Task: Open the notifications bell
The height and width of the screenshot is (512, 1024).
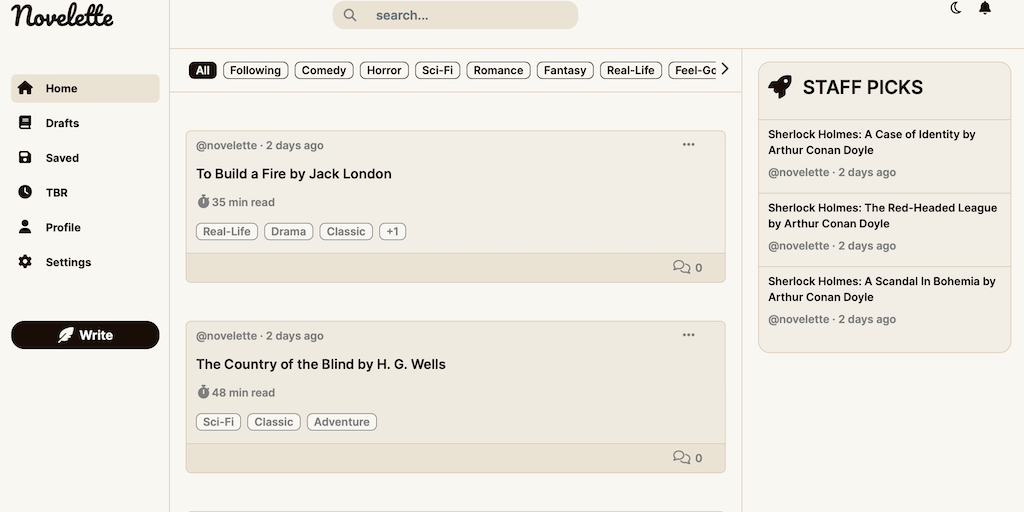Action: [985, 9]
